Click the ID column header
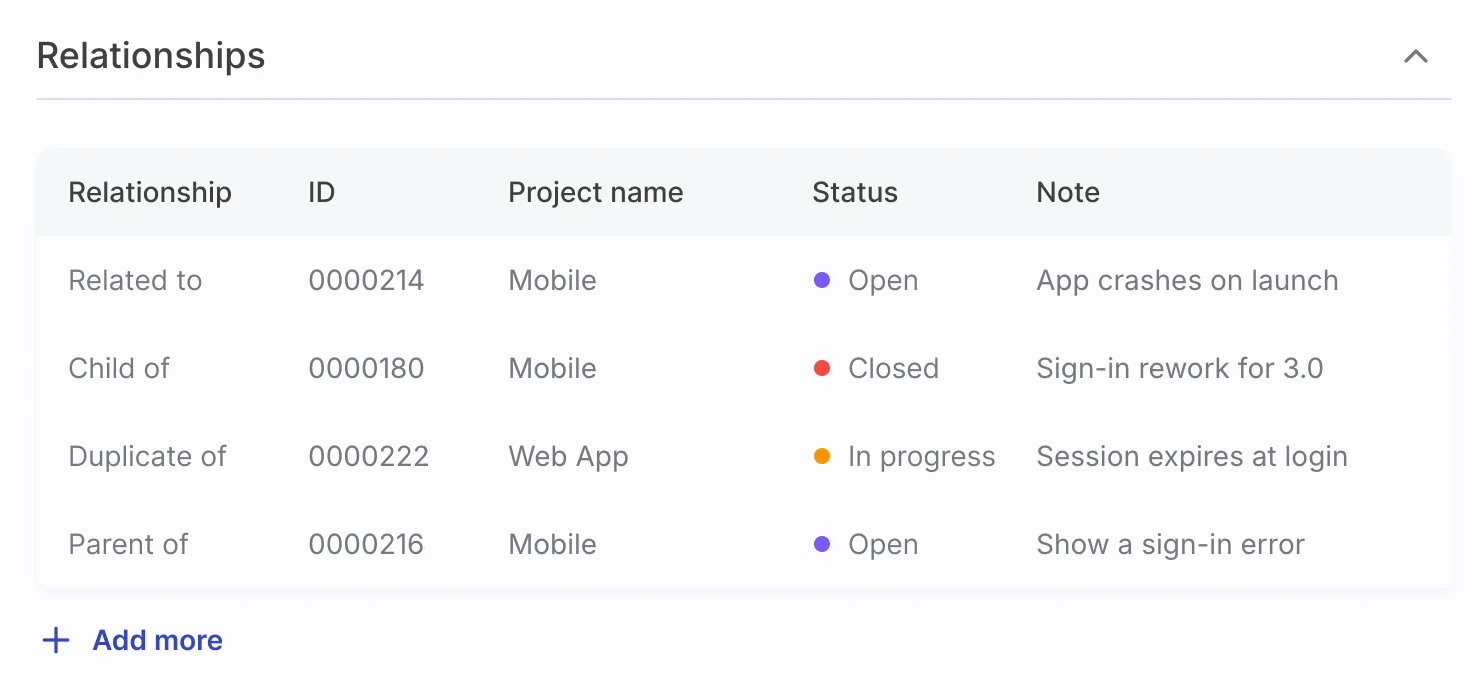1480x688 pixels. [x=321, y=192]
